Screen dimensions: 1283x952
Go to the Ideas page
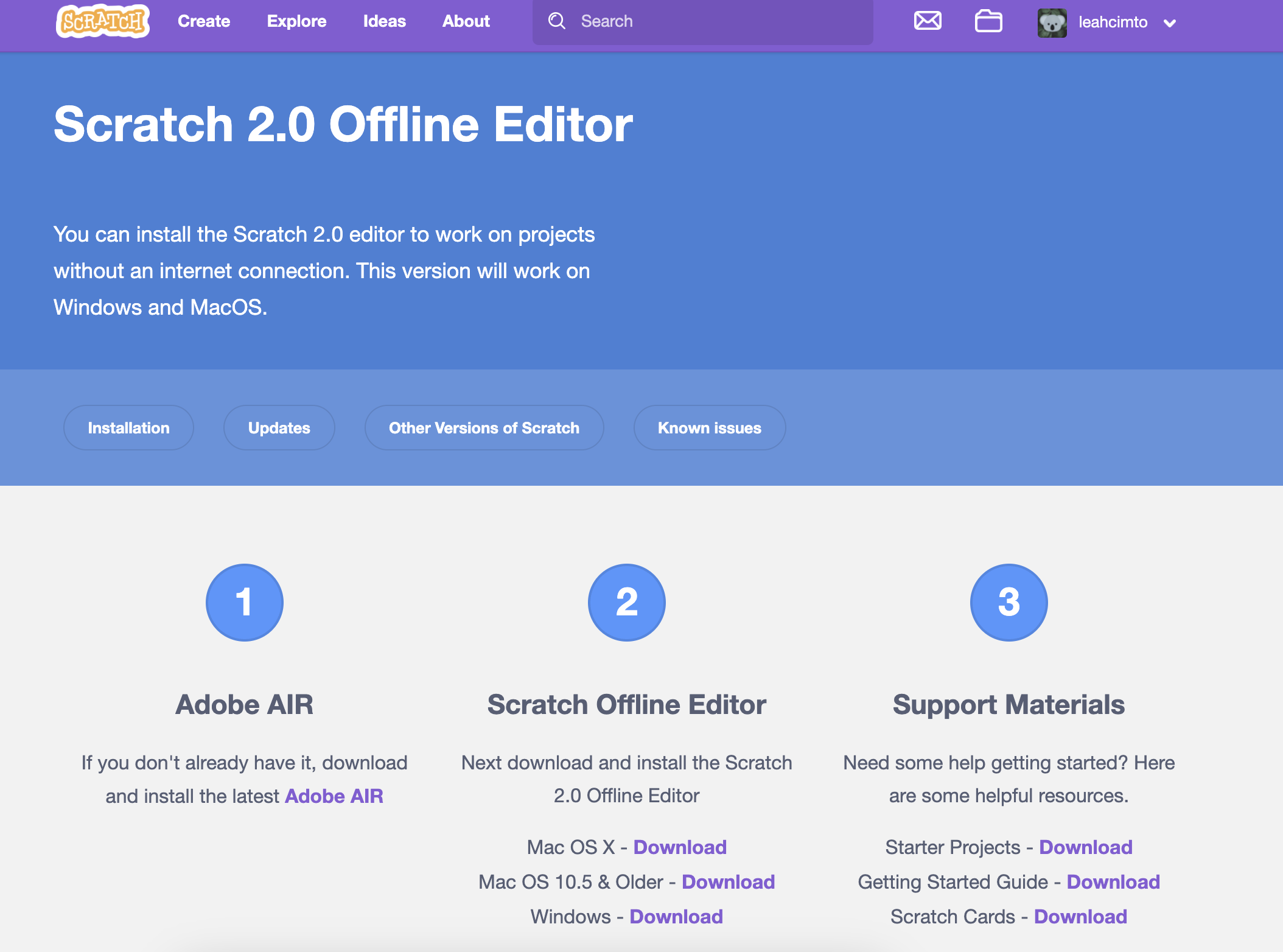coord(384,21)
